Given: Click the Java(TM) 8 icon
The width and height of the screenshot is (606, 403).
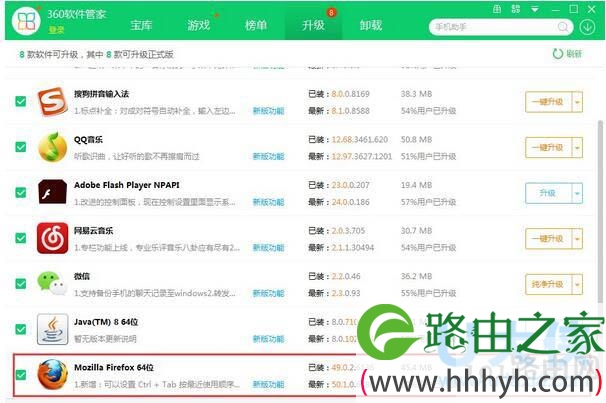Looking at the screenshot, I should tap(53, 329).
